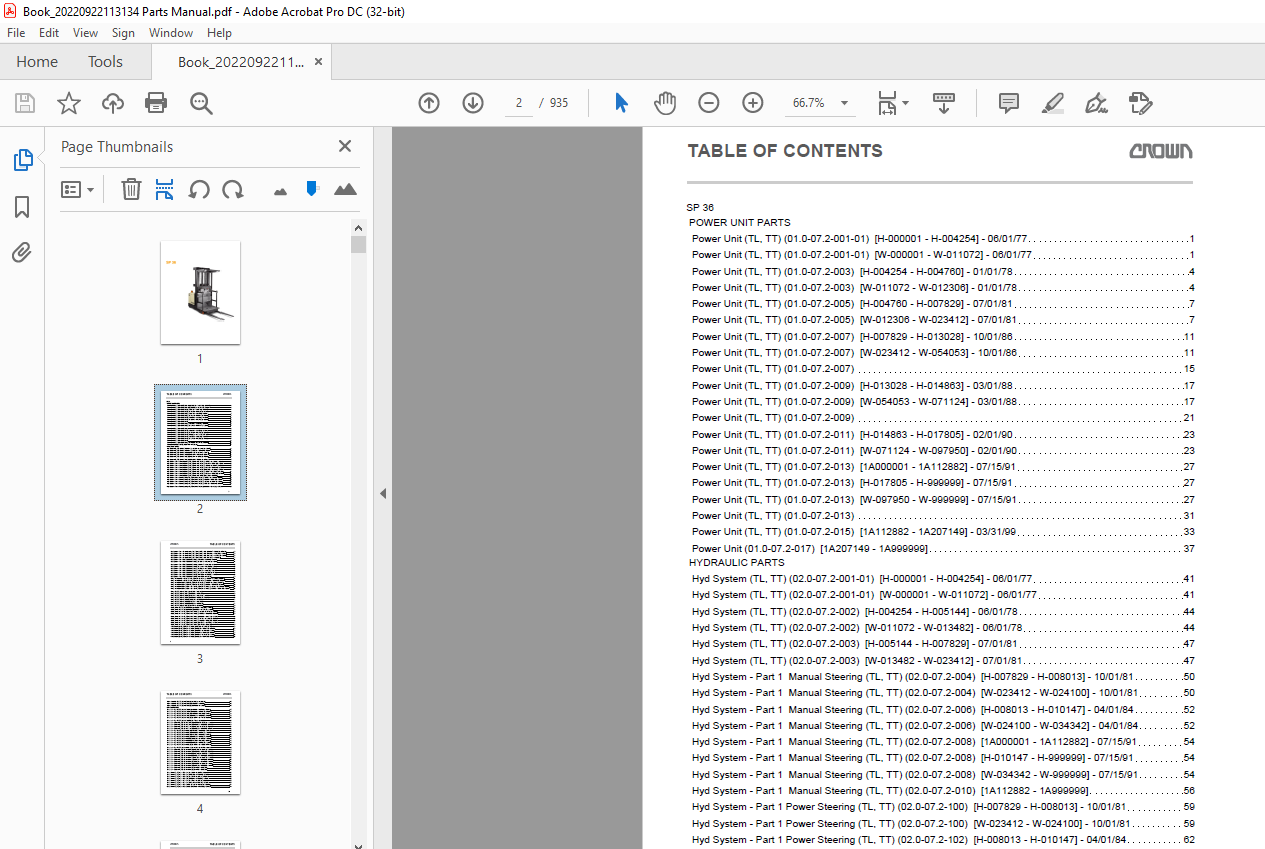Rotate pages clockwise in thumbnails panel

pos(233,189)
